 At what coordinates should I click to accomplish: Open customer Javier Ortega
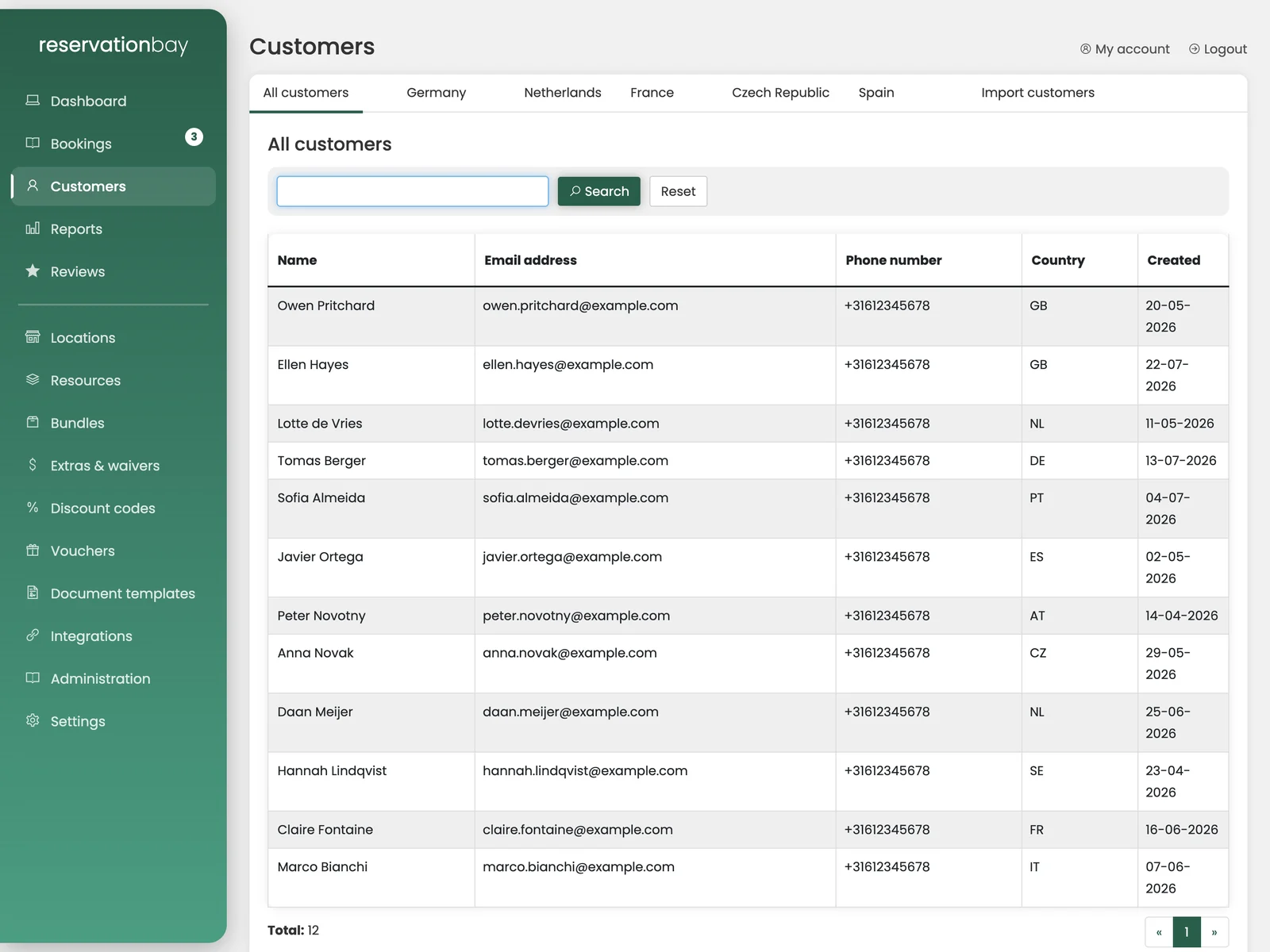tap(320, 557)
